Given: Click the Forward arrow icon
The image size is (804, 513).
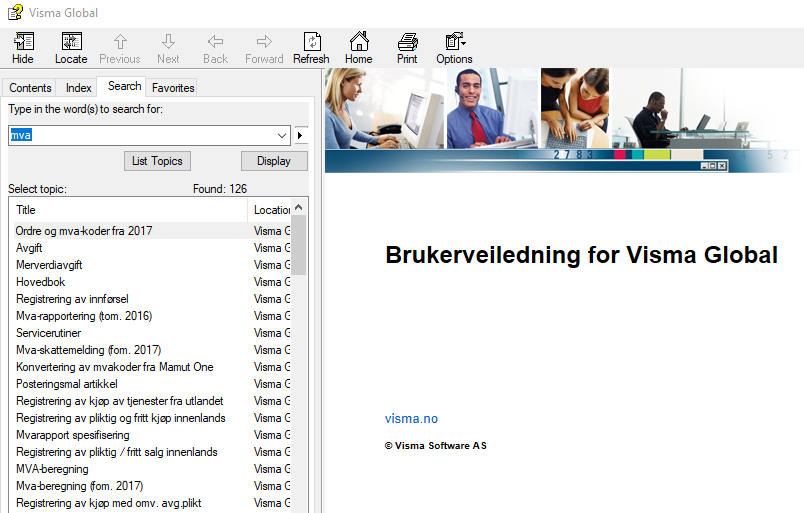Looking at the screenshot, I should [264, 48].
